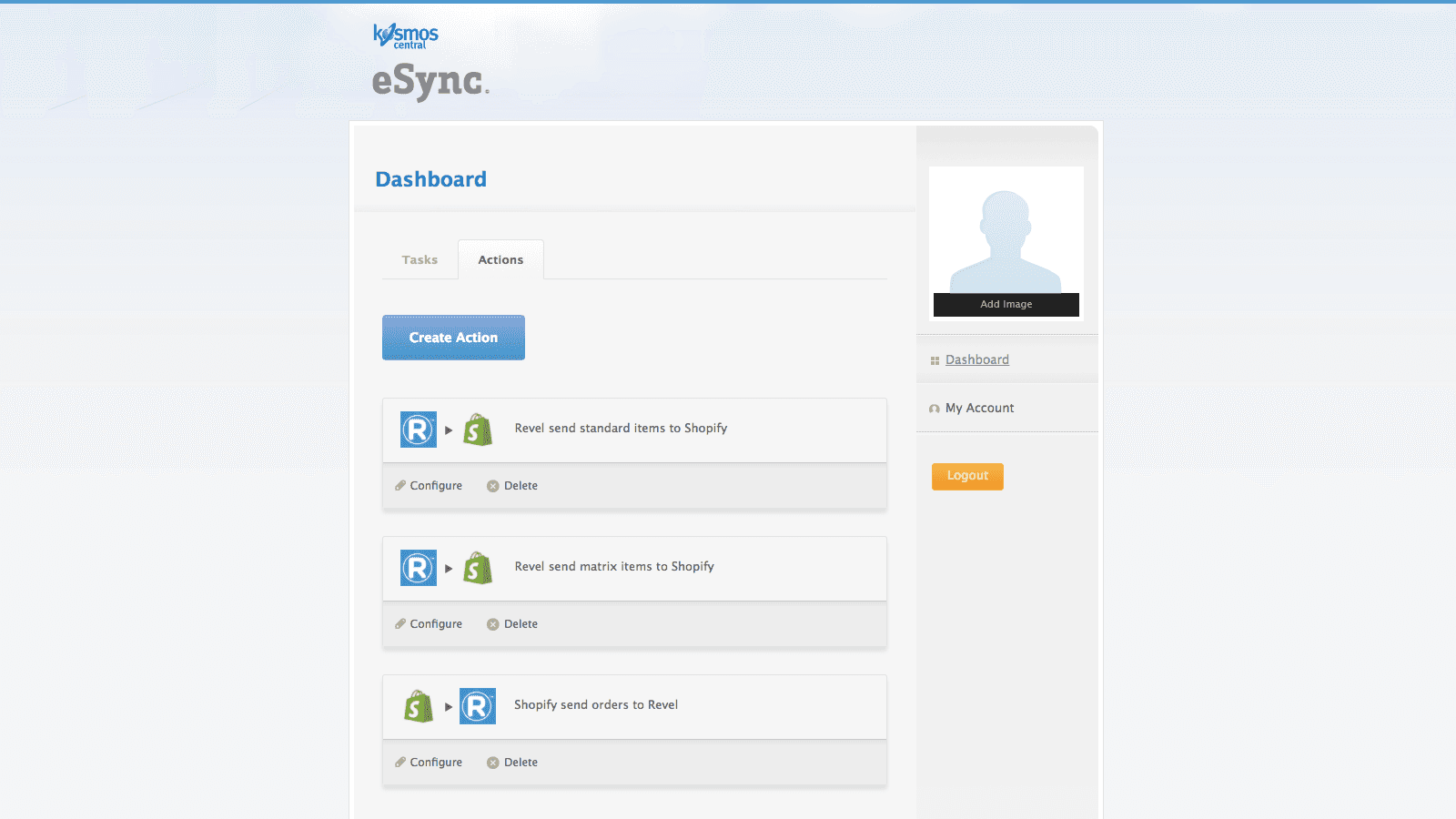Image resolution: width=1456 pixels, height=819 pixels.
Task: Select the person icon beside My Account
Action: coord(934,408)
